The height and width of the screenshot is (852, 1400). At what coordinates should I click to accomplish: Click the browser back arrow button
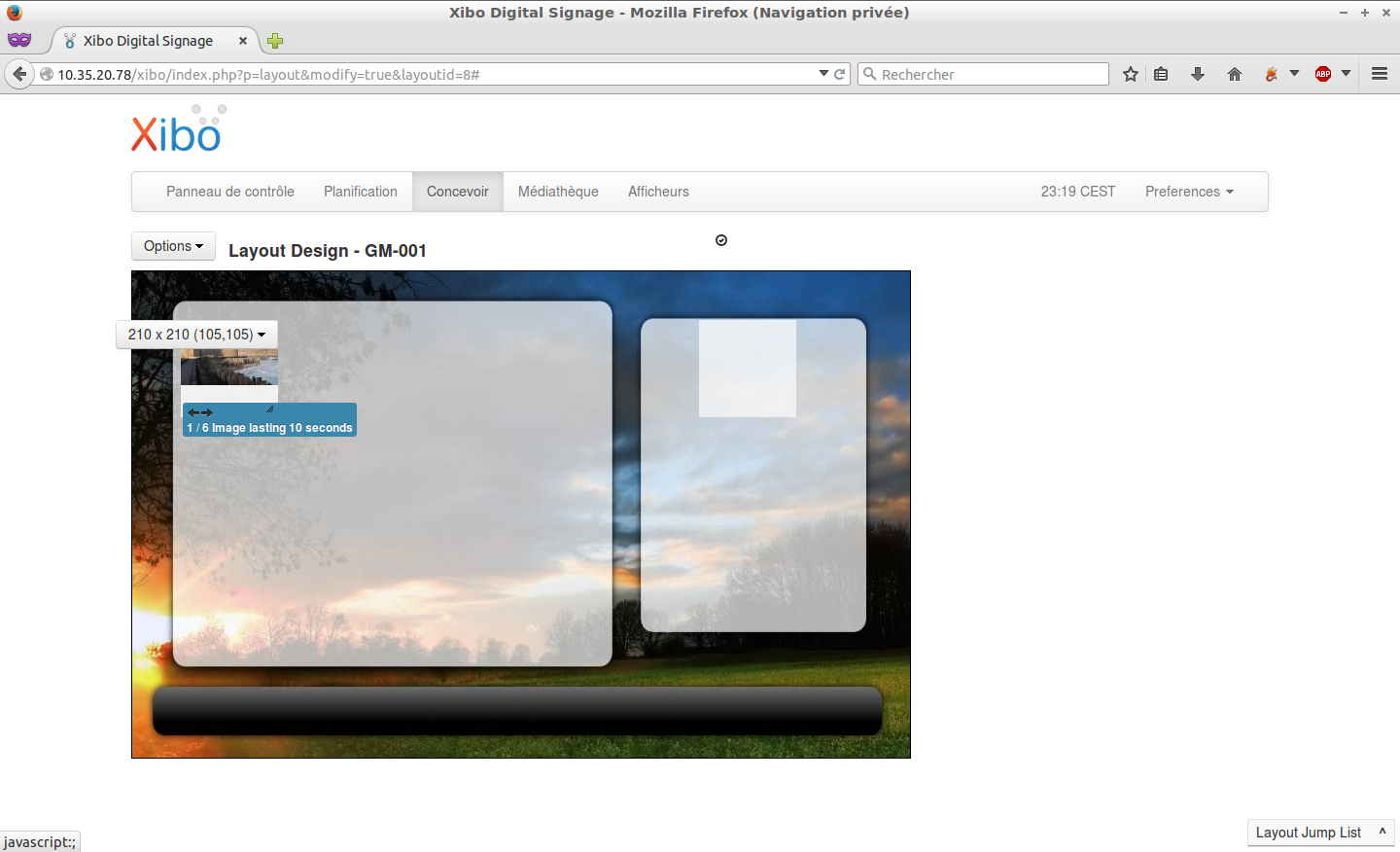19,74
